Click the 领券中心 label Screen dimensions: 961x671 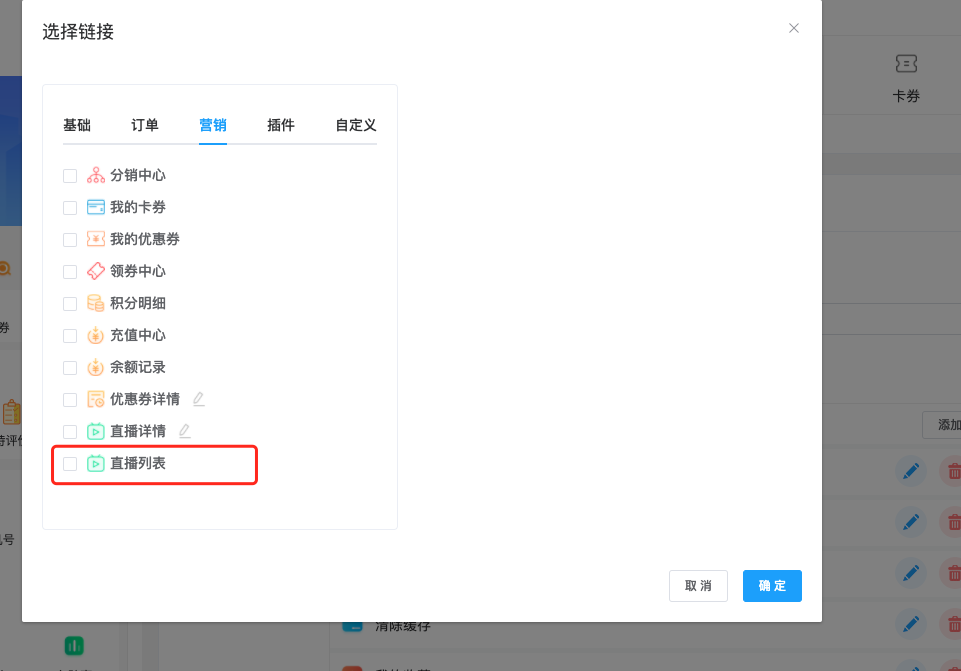138,271
